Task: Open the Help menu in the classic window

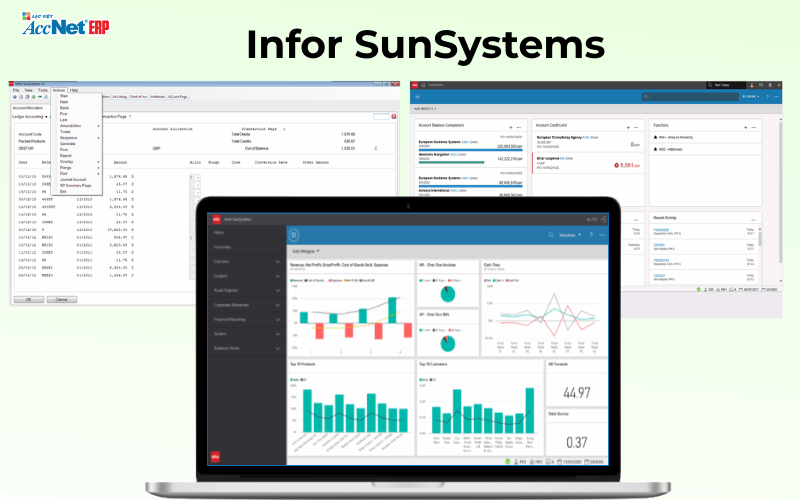Action: (x=74, y=90)
